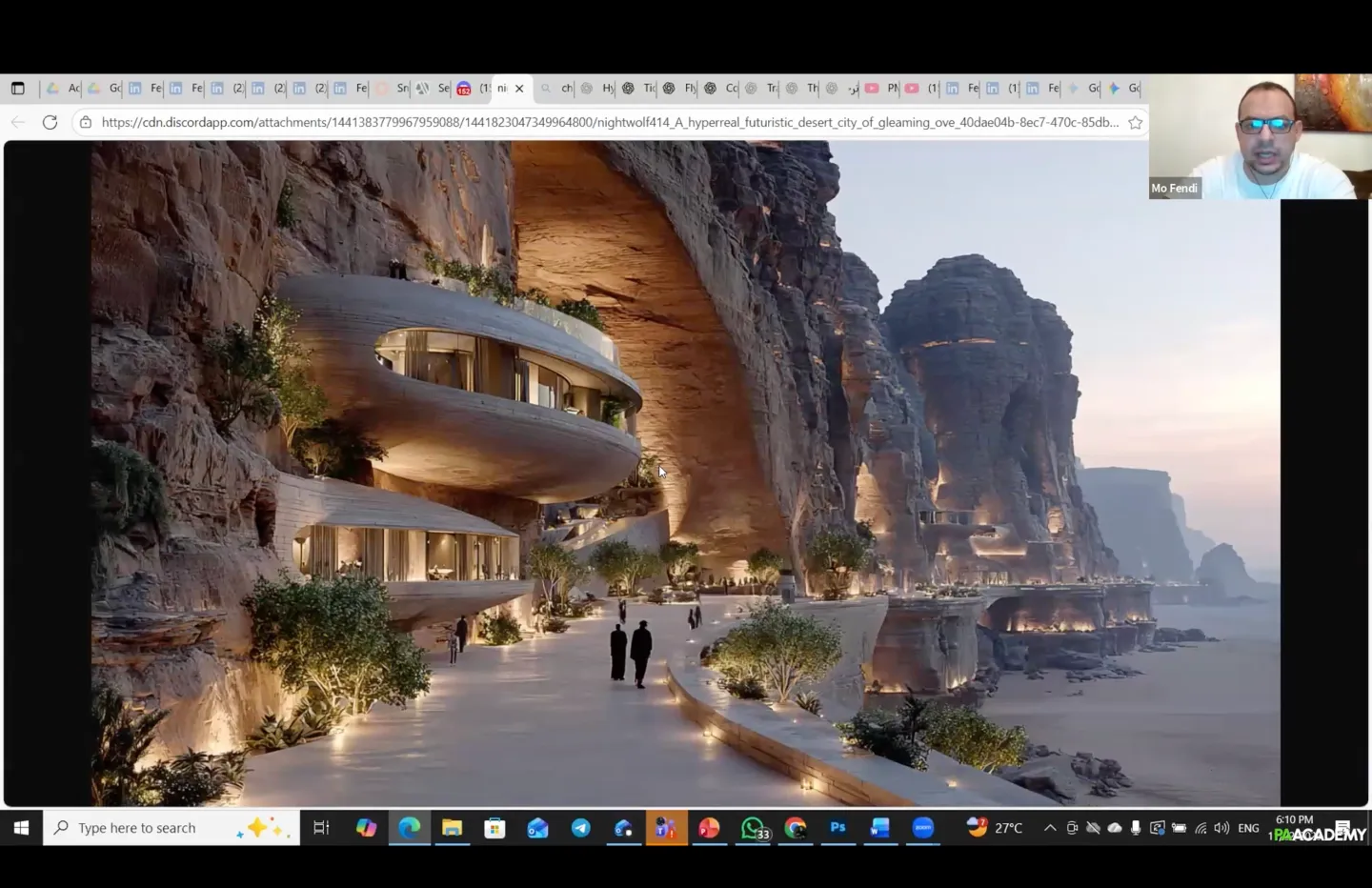Image resolution: width=1372 pixels, height=888 pixels.
Task: Open Zoom from the taskbar
Action: coord(922,828)
